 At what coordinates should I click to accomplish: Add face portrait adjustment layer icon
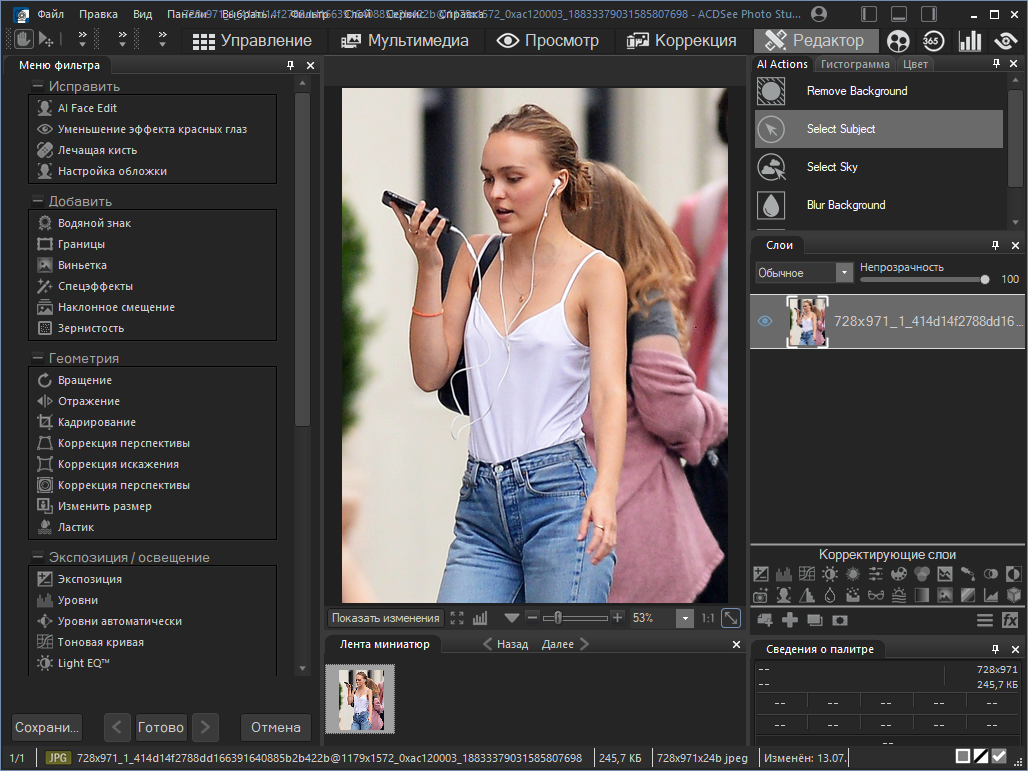click(x=783, y=595)
